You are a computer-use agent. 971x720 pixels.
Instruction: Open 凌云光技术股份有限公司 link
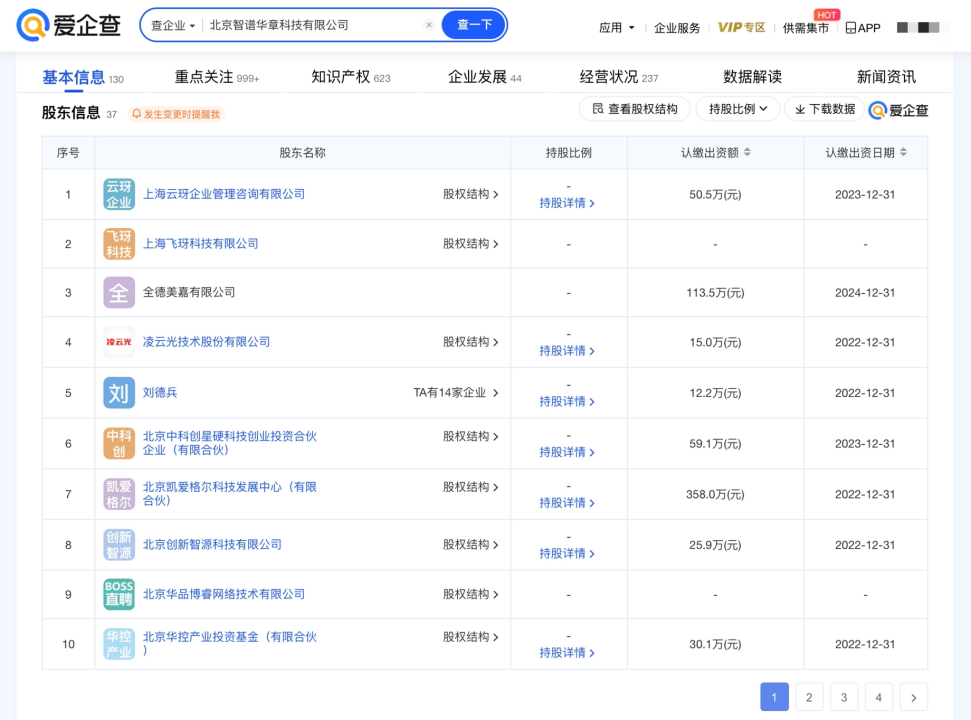pyautogui.click(x=207, y=342)
